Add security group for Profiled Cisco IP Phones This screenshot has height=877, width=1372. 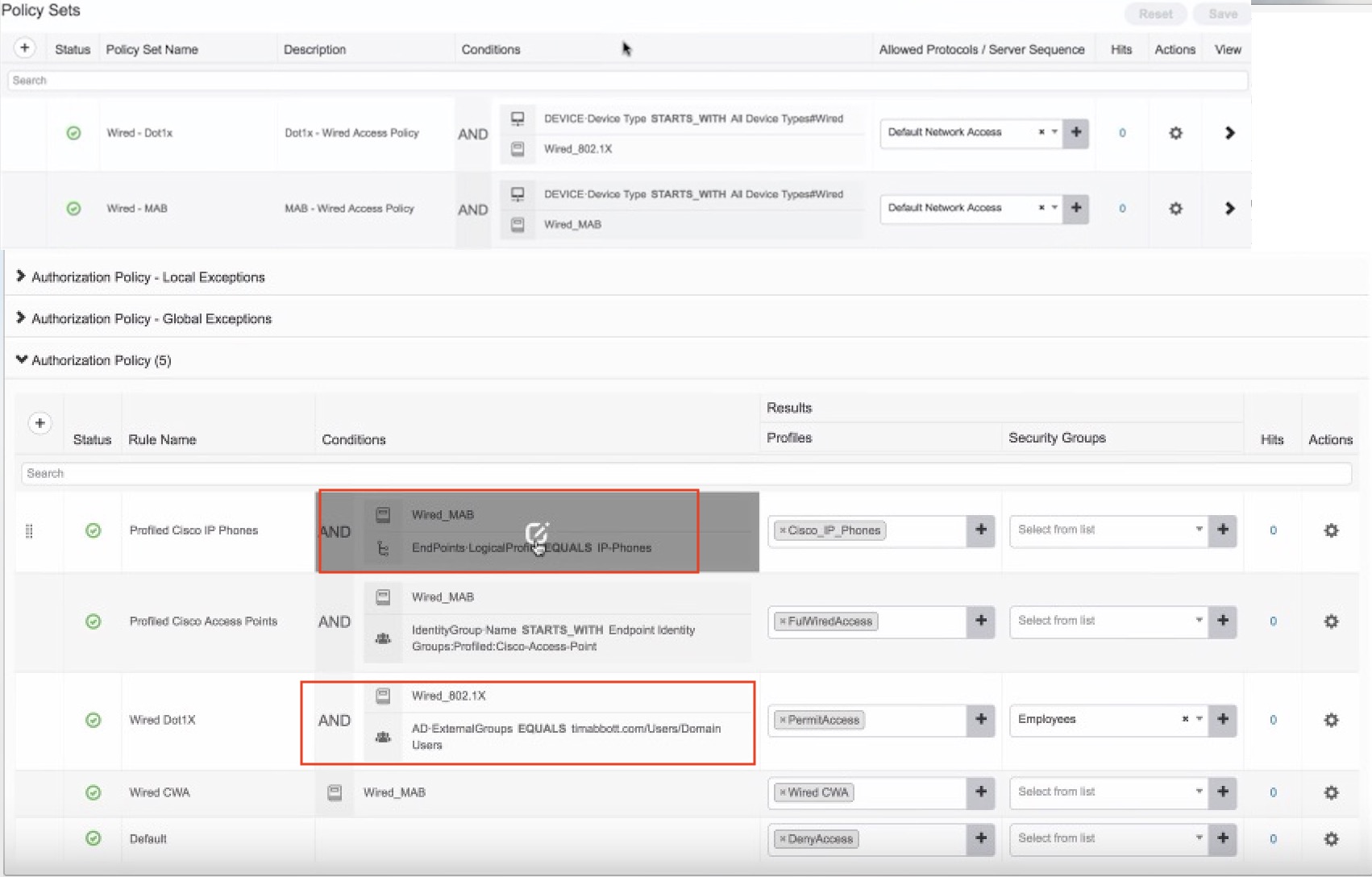(1223, 530)
